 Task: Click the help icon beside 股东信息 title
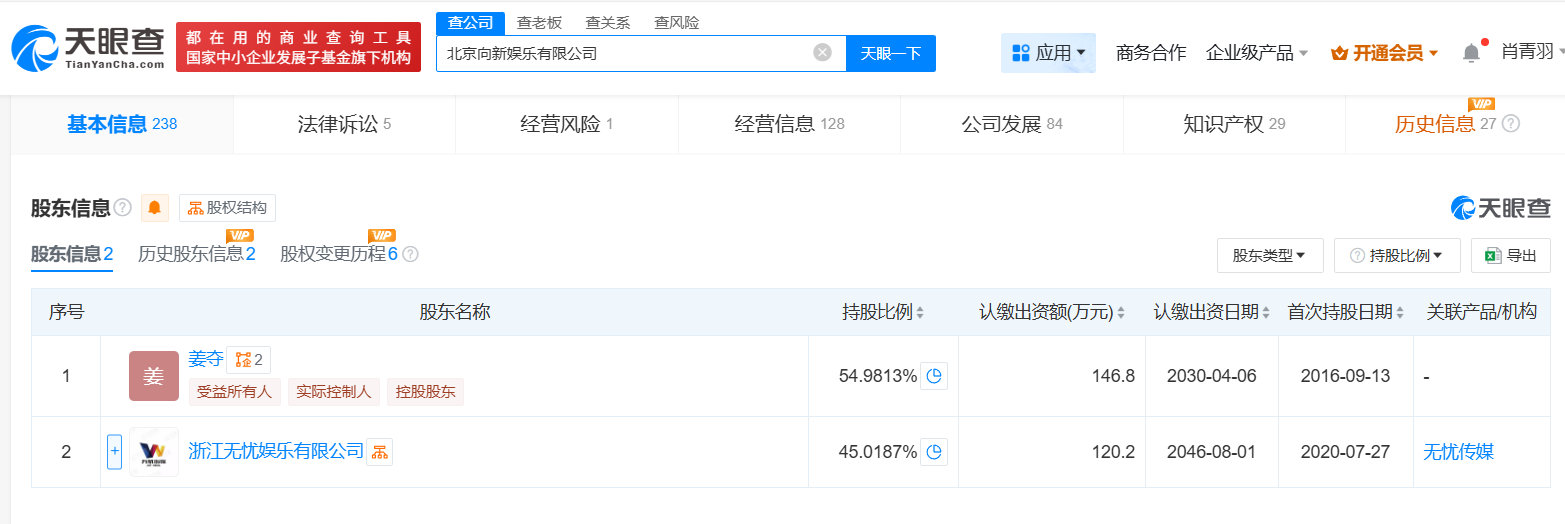[123, 208]
